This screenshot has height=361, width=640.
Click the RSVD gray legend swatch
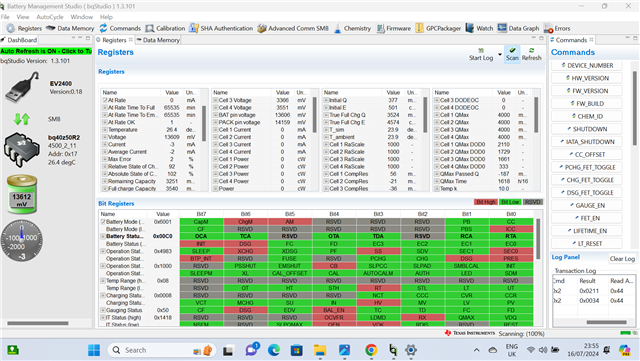coord(532,202)
